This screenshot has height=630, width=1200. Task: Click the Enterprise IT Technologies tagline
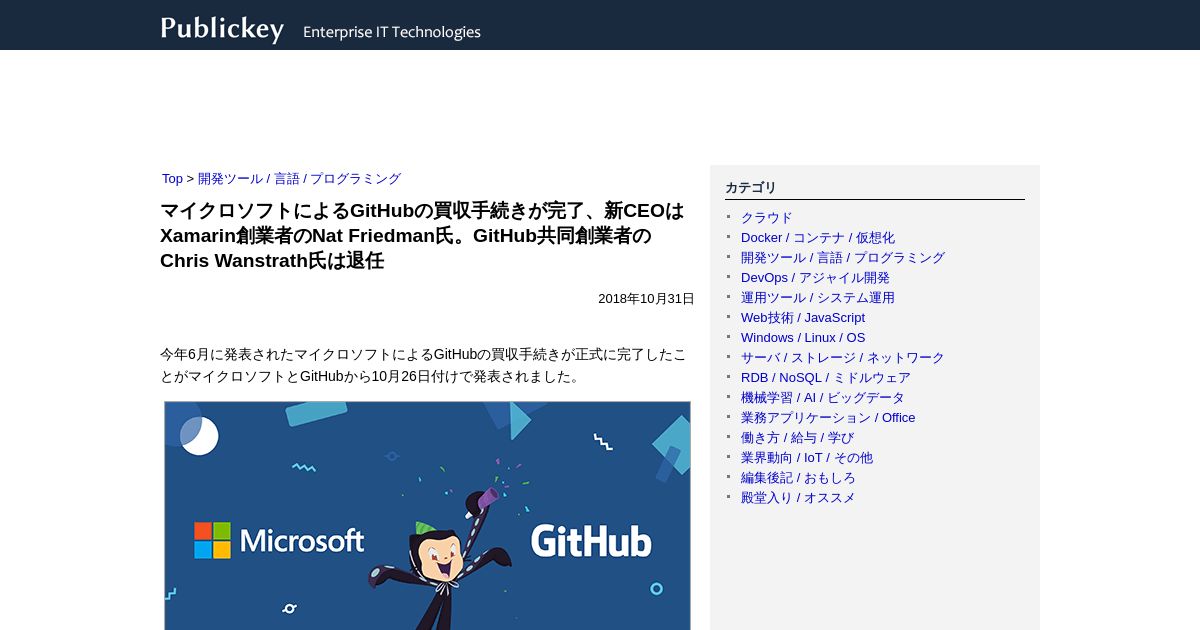tap(392, 32)
